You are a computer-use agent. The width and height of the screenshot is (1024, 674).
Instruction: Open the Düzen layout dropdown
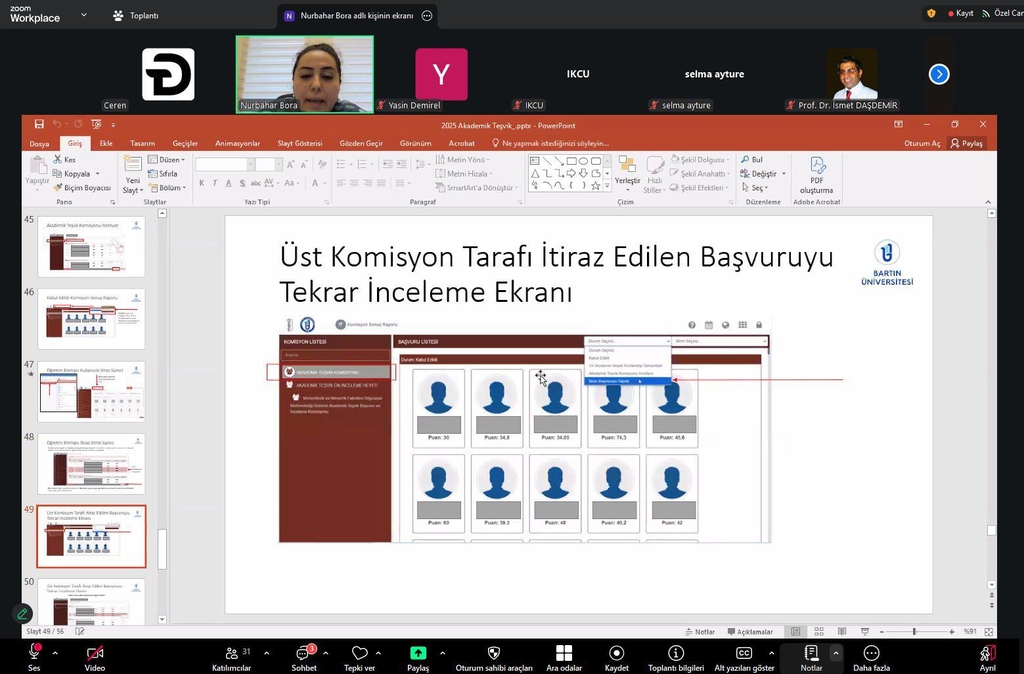pyautogui.click(x=169, y=160)
